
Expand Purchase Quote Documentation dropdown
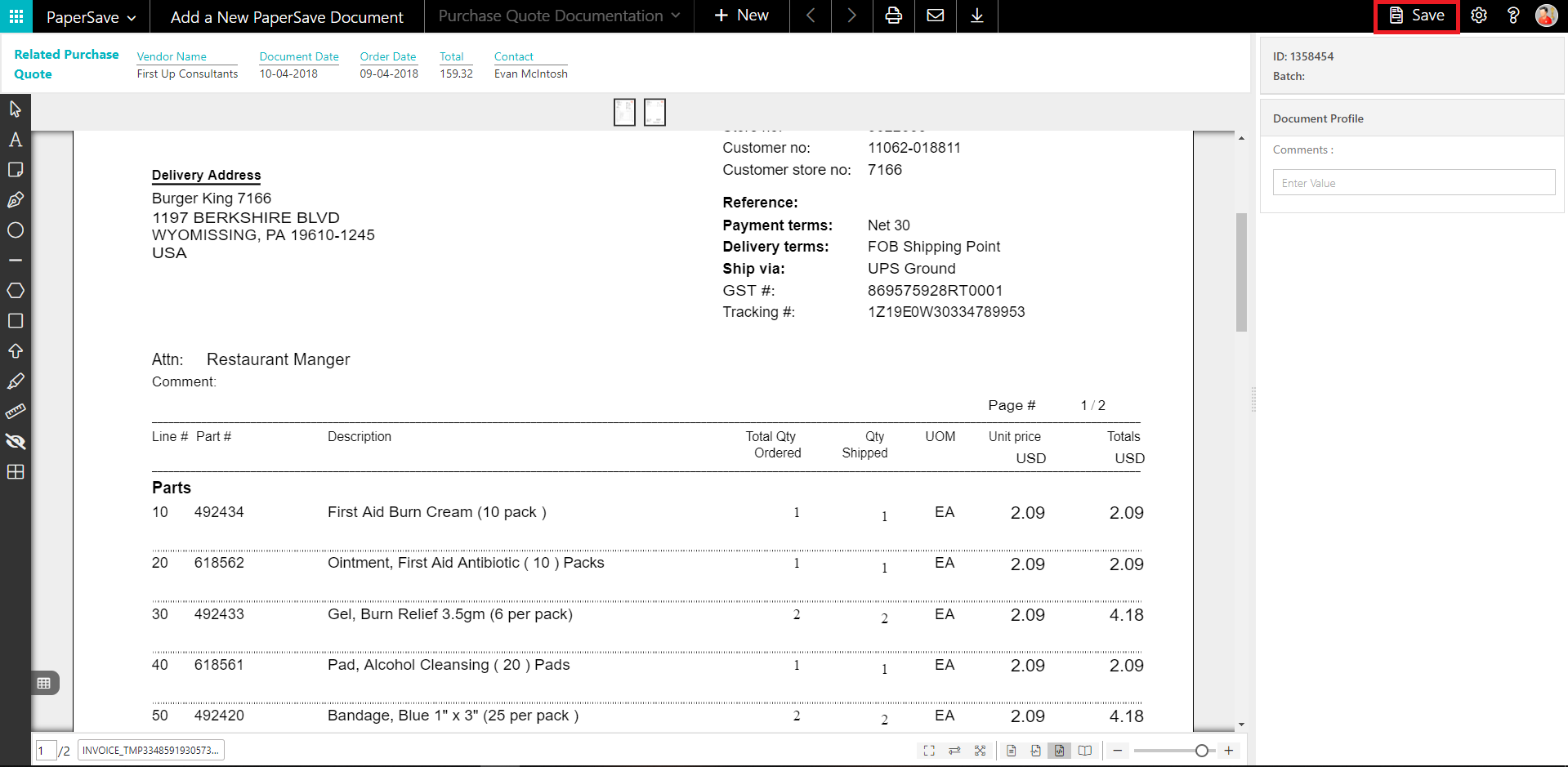(559, 16)
